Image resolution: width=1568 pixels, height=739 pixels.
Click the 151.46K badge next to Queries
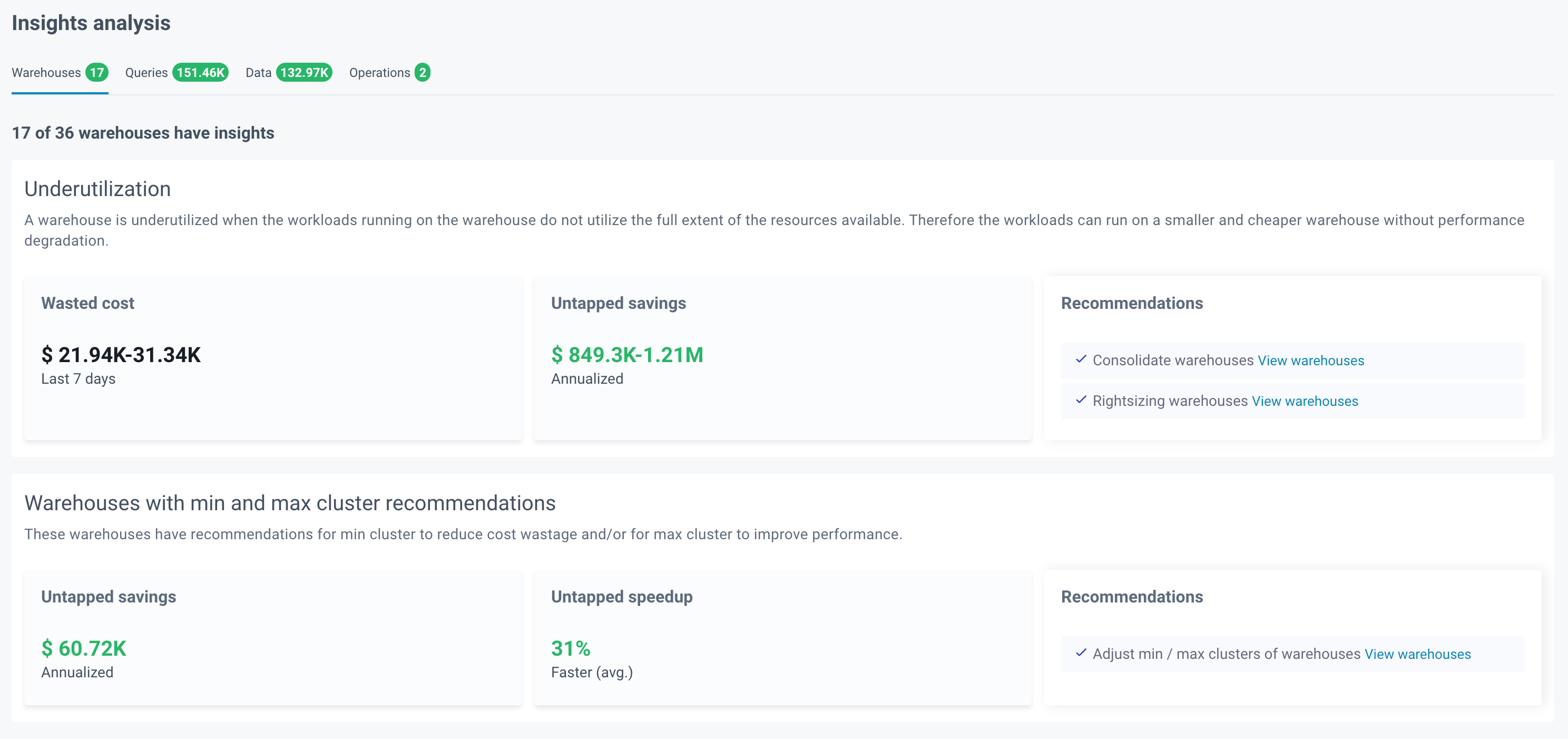coord(200,73)
